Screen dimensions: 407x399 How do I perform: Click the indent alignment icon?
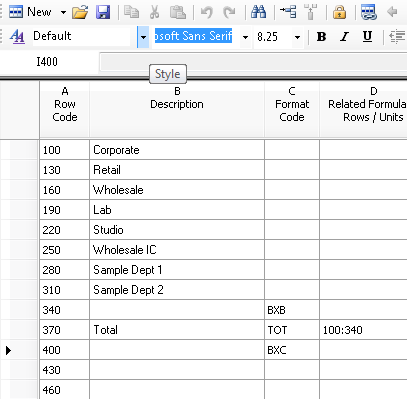coord(397,37)
